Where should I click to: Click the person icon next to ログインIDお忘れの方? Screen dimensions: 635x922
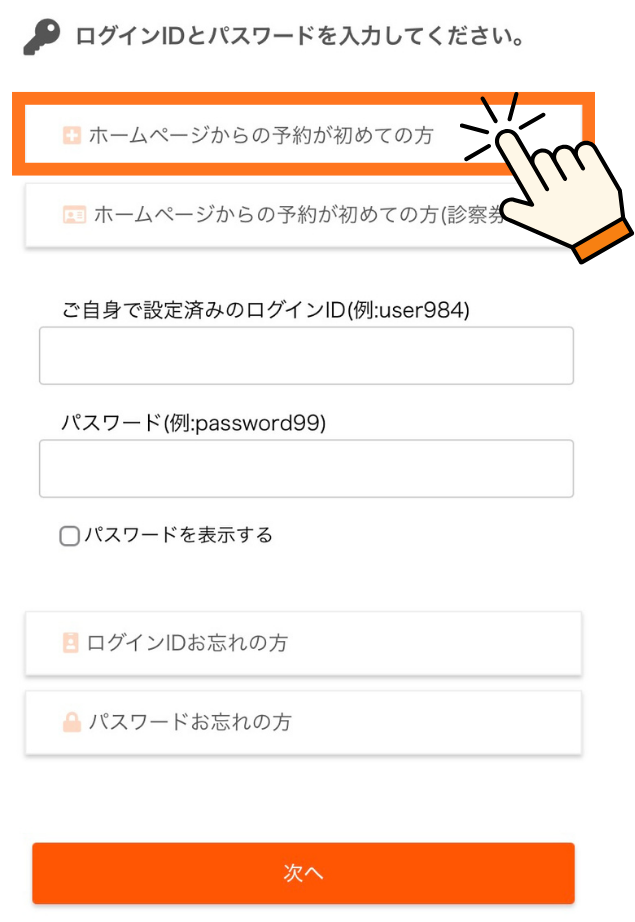coord(70,642)
